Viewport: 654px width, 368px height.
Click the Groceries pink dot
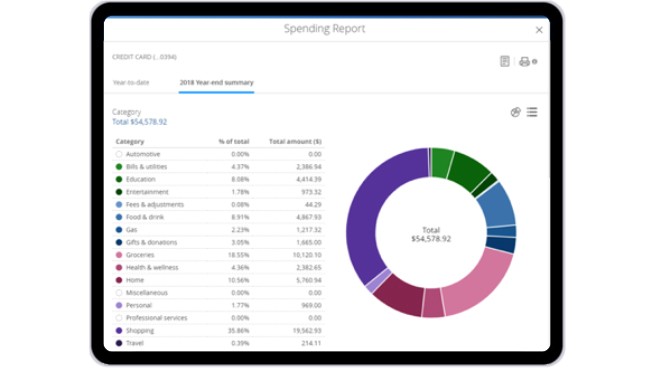pos(119,255)
